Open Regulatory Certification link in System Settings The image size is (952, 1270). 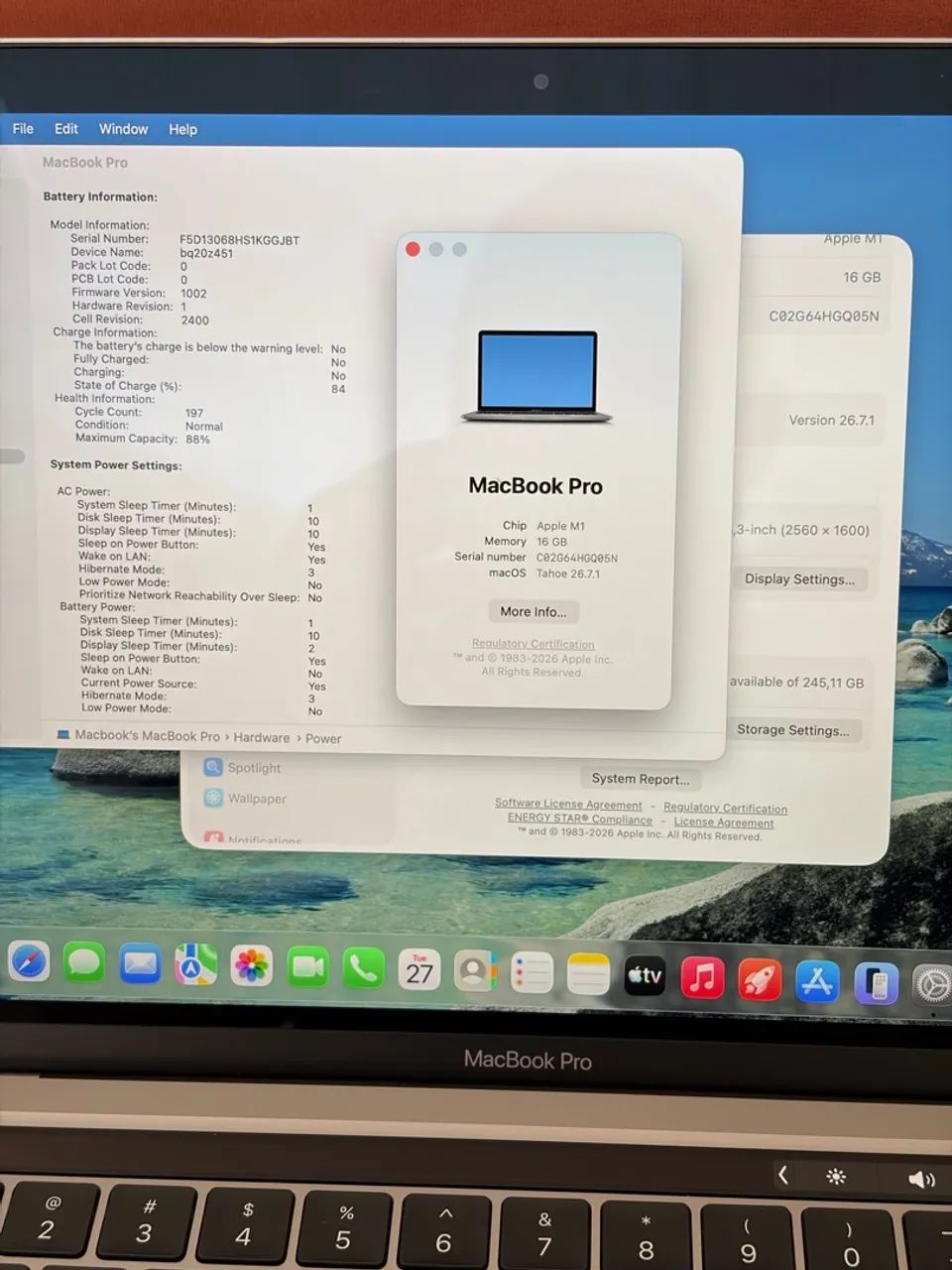[725, 808]
